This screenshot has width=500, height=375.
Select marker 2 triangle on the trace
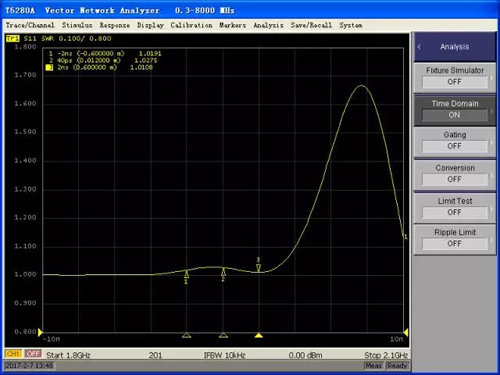(223, 272)
